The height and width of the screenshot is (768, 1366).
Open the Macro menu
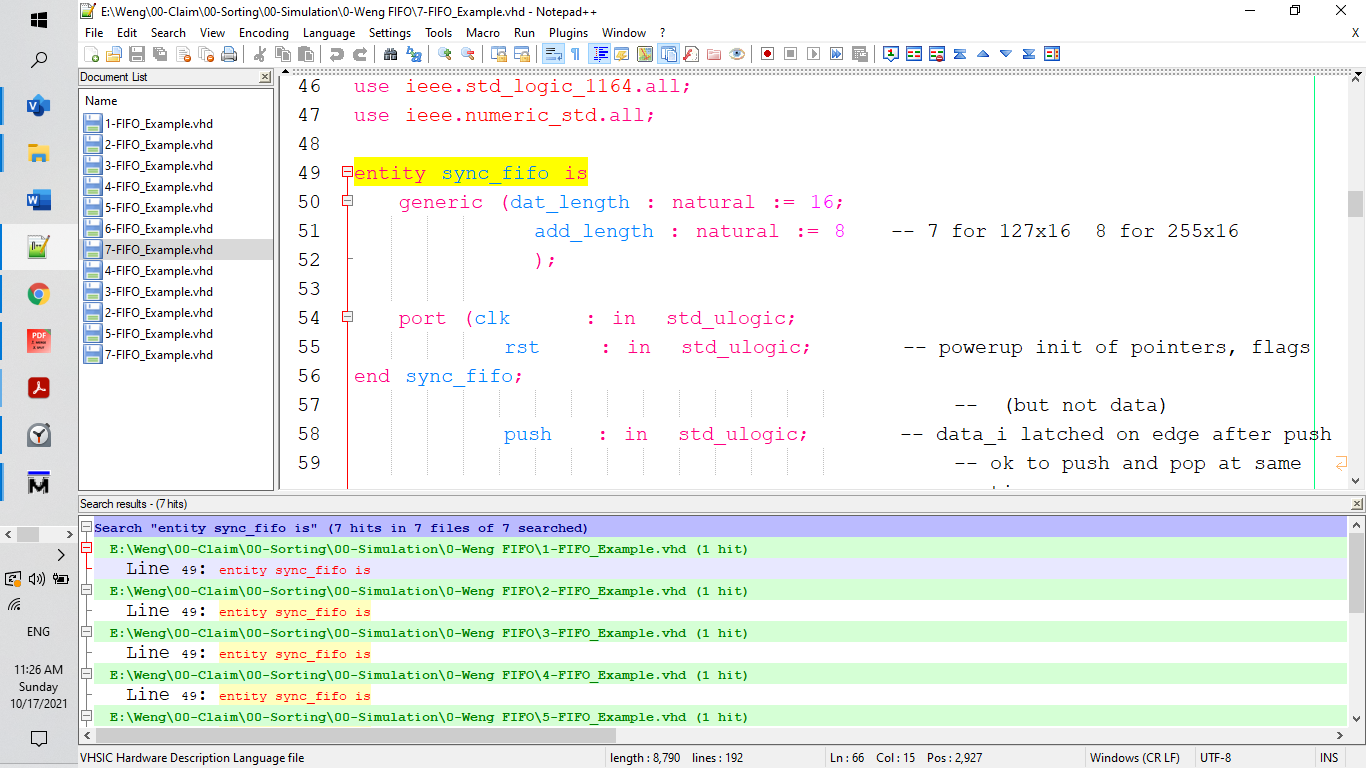pyautogui.click(x=483, y=33)
